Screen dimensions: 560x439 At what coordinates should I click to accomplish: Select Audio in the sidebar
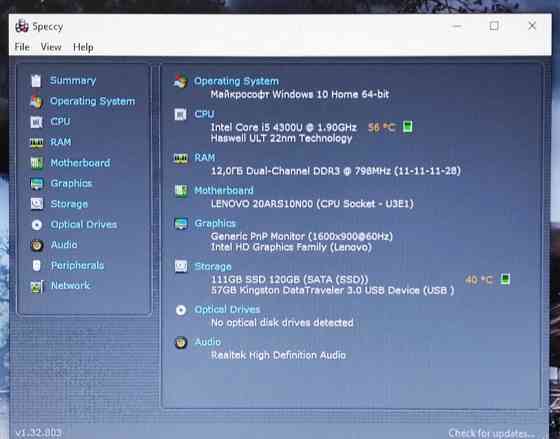coord(64,245)
